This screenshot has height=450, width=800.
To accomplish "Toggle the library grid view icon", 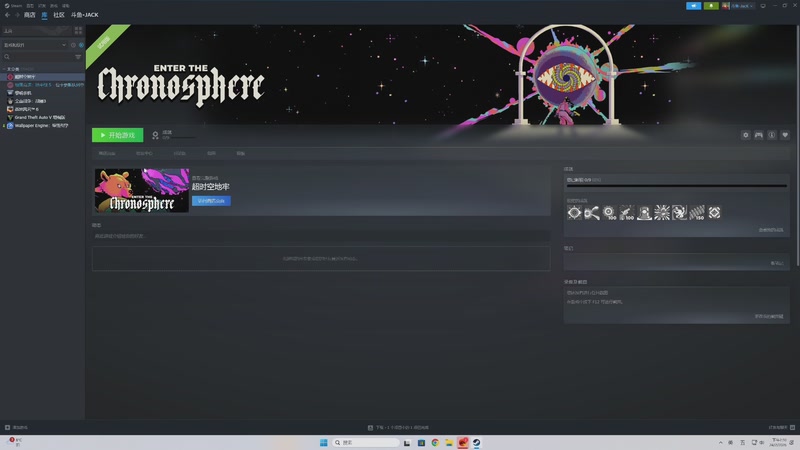I will (78, 31).
